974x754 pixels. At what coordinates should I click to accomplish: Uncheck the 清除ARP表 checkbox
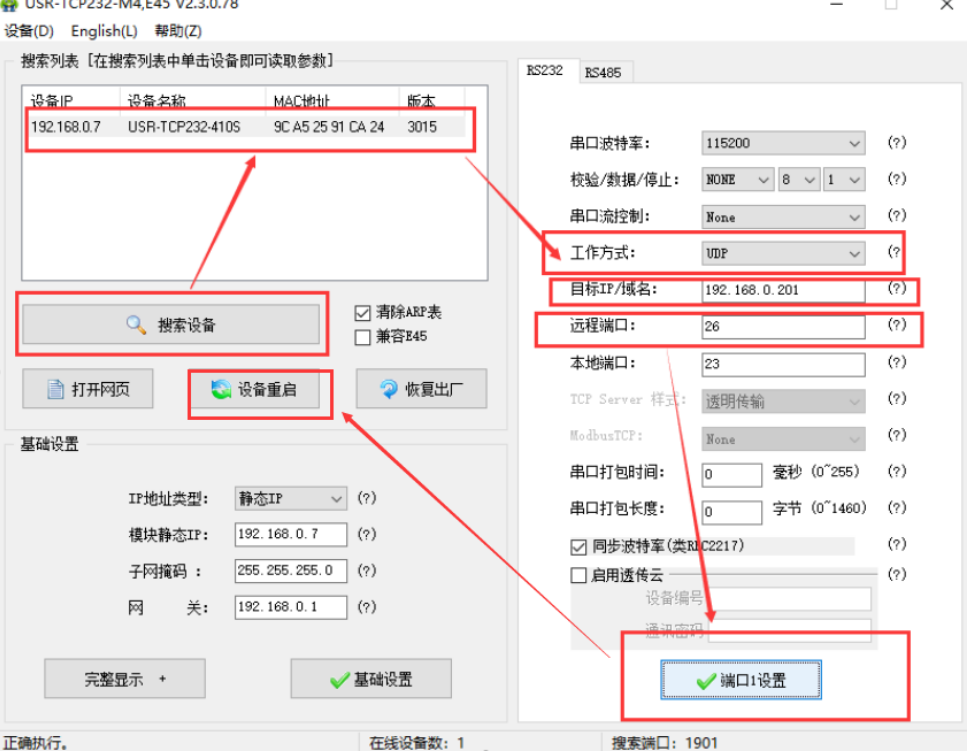point(363,313)
